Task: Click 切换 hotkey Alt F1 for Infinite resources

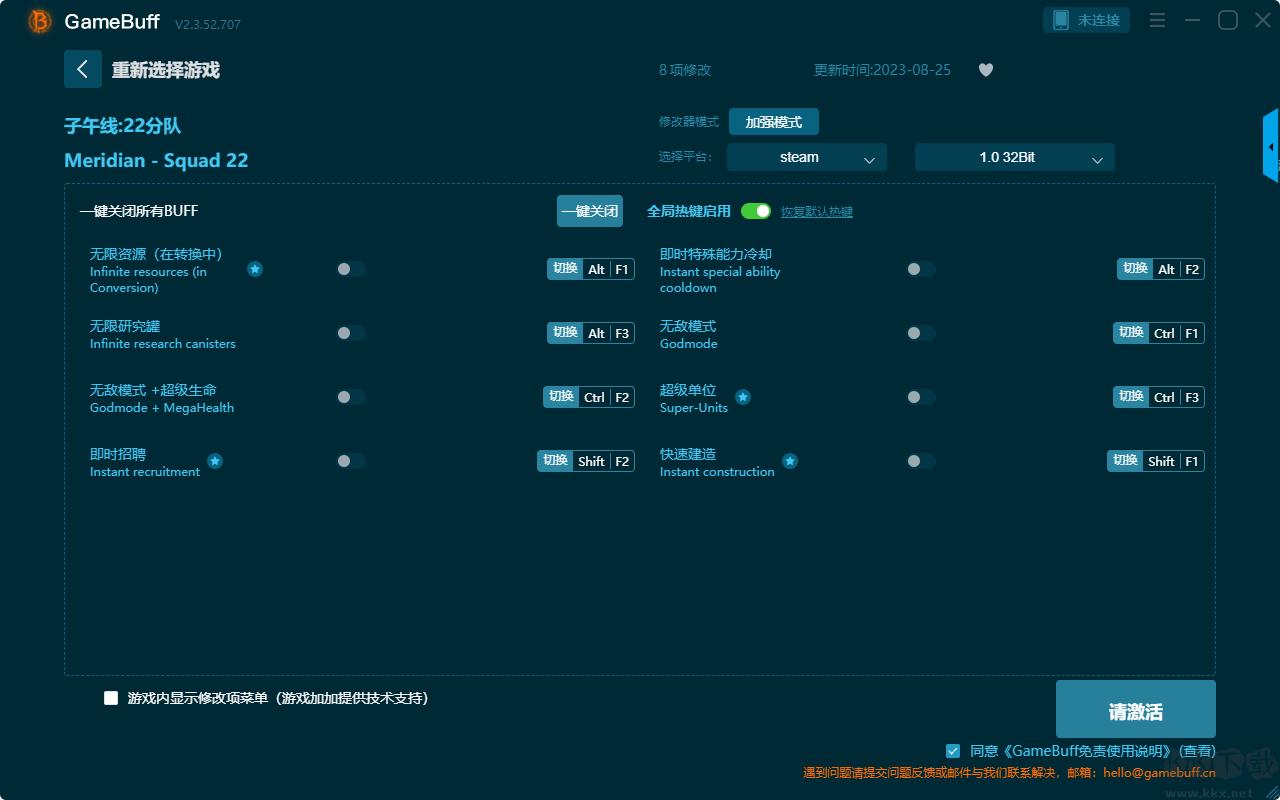Action: pyautogui.click(x=591, y=269)
